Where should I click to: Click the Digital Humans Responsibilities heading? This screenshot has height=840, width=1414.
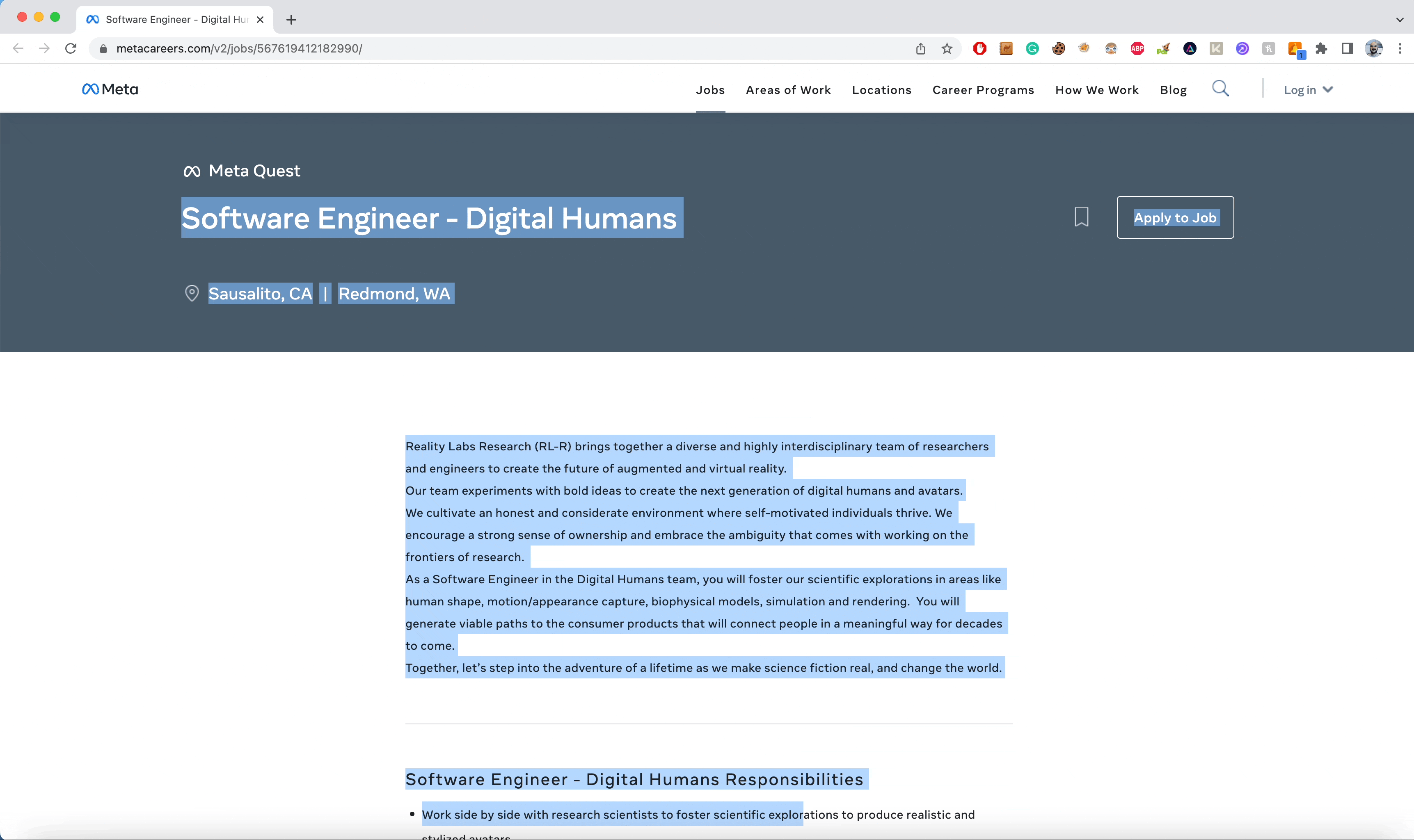[634, 779]
